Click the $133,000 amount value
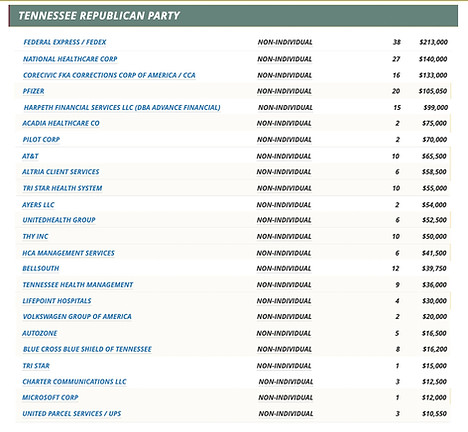 click(x=433, y=75)
